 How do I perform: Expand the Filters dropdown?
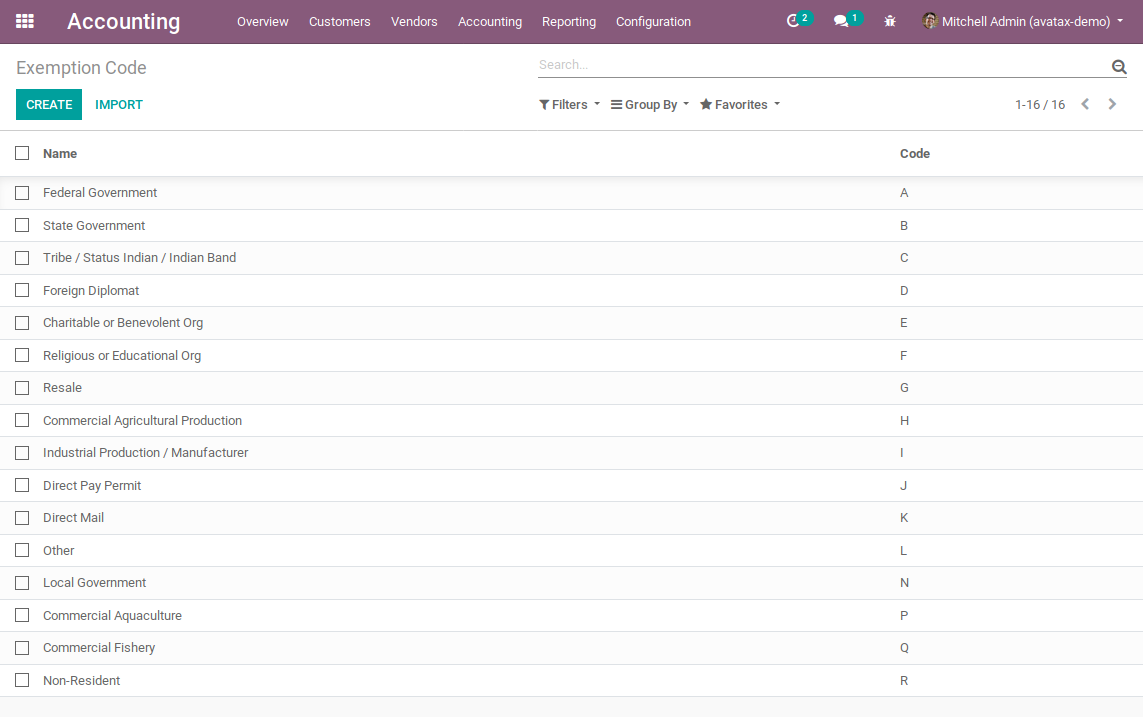pyautogui.click(x=569, y=105)
